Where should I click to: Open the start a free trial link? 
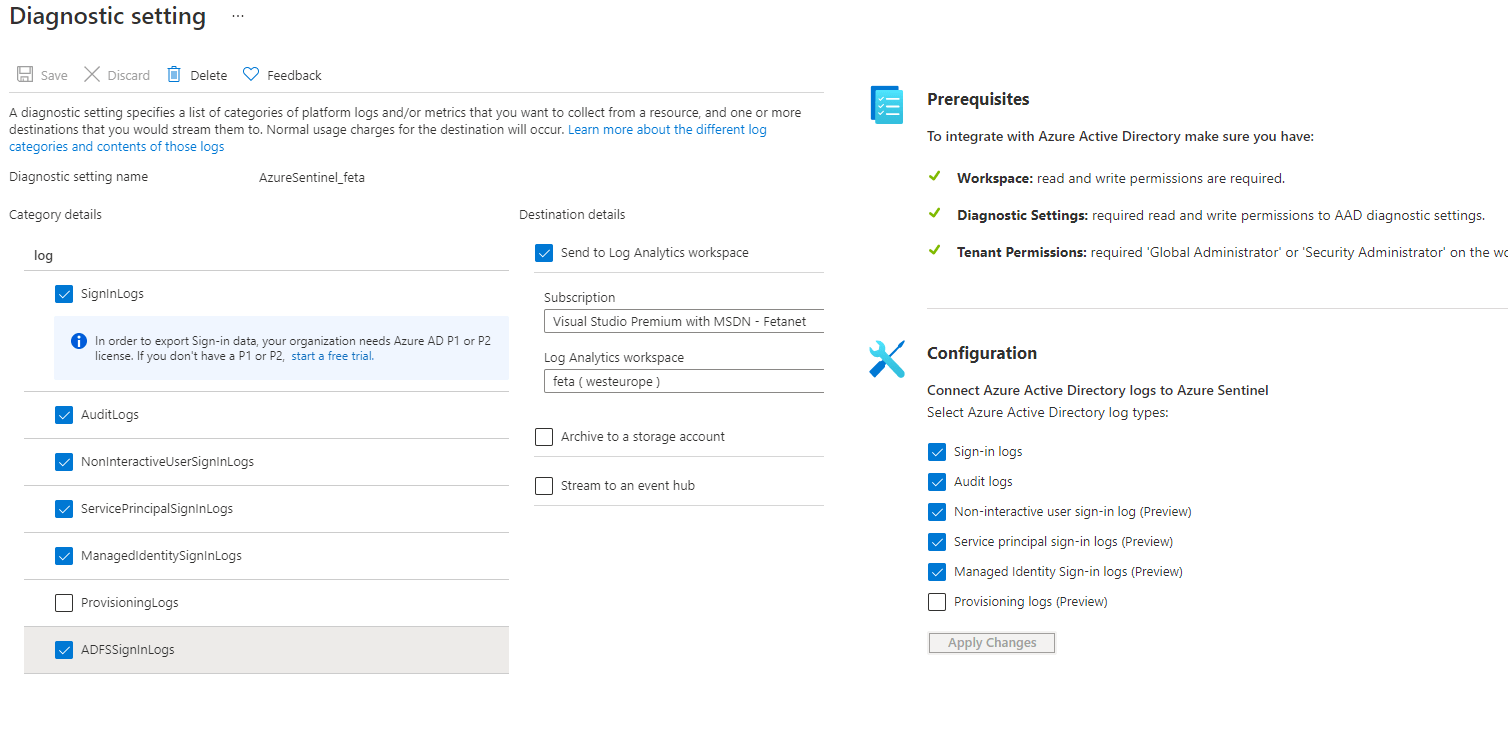[x=332, y=356]
